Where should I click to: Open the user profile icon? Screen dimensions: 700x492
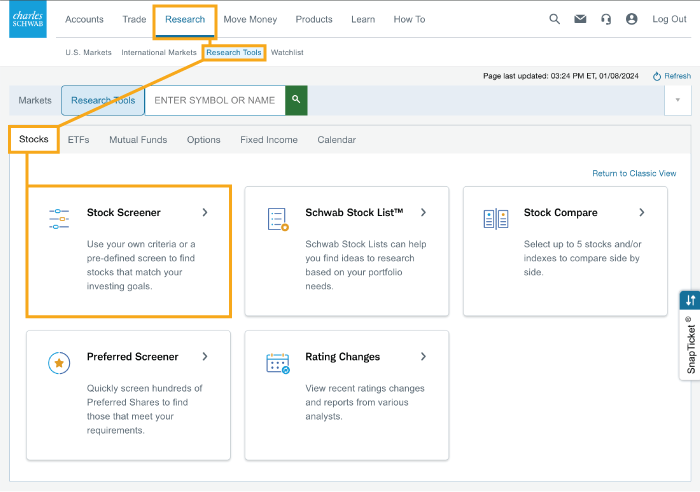coord(631,19)
